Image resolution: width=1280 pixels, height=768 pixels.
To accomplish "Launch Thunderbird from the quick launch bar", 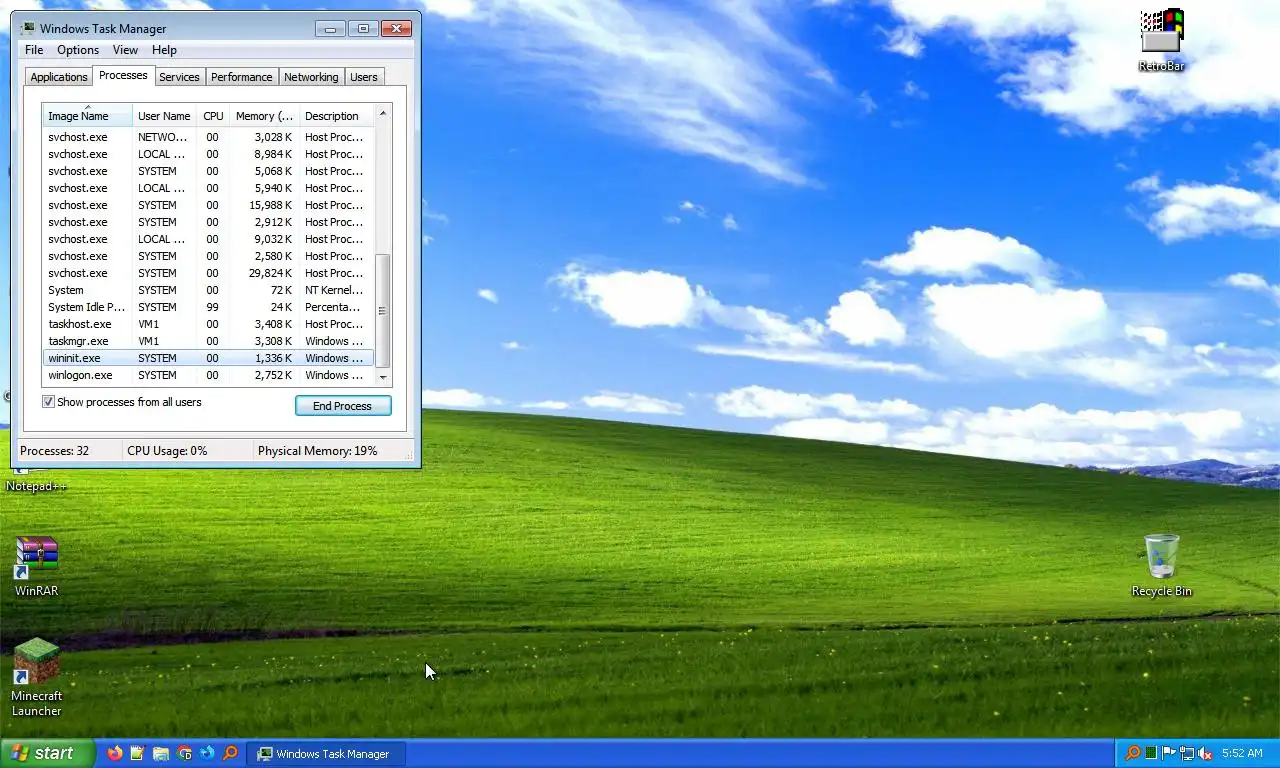I will click(x=207, y=753).
